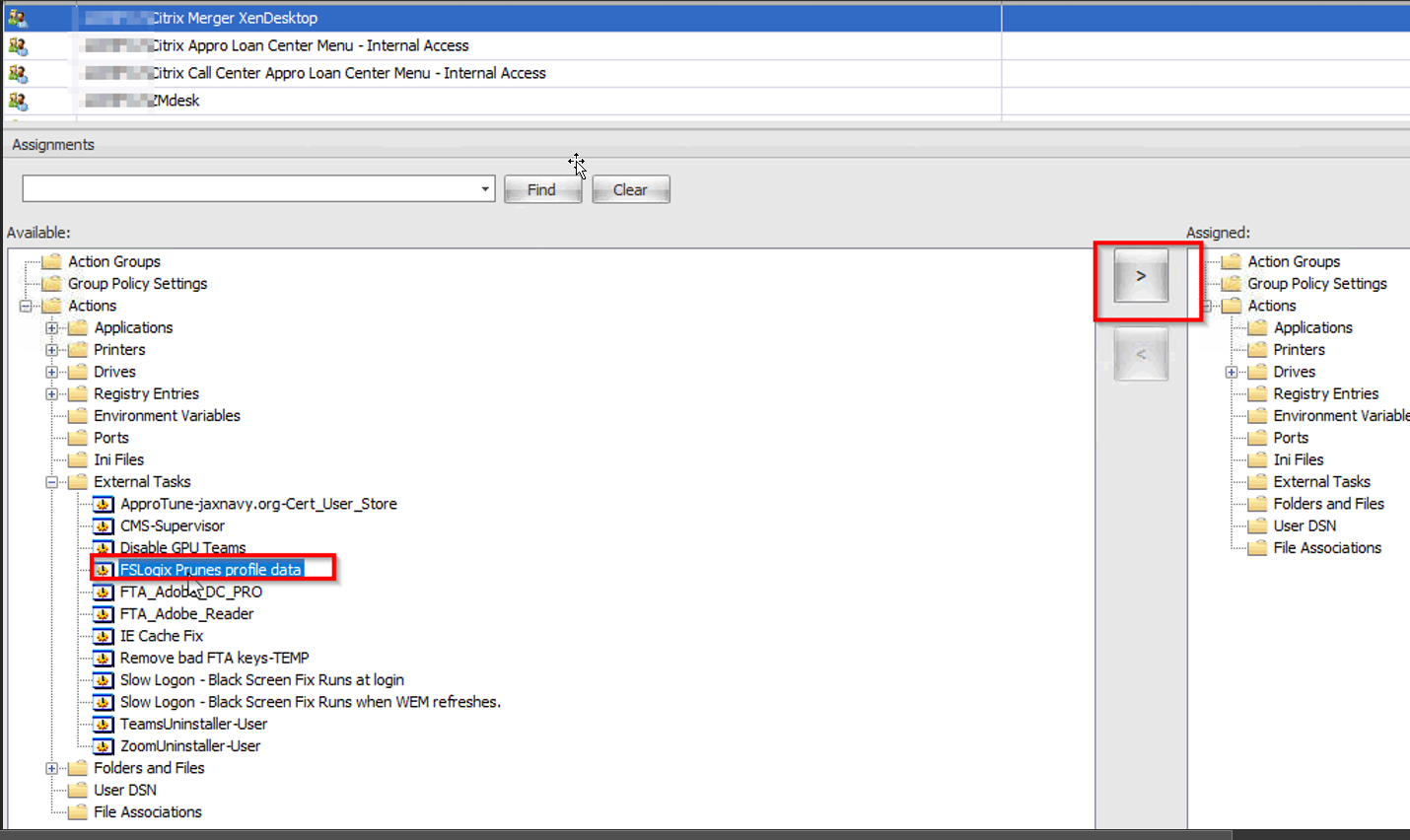Select Ports in the Assigned tree

[1291, 438]
